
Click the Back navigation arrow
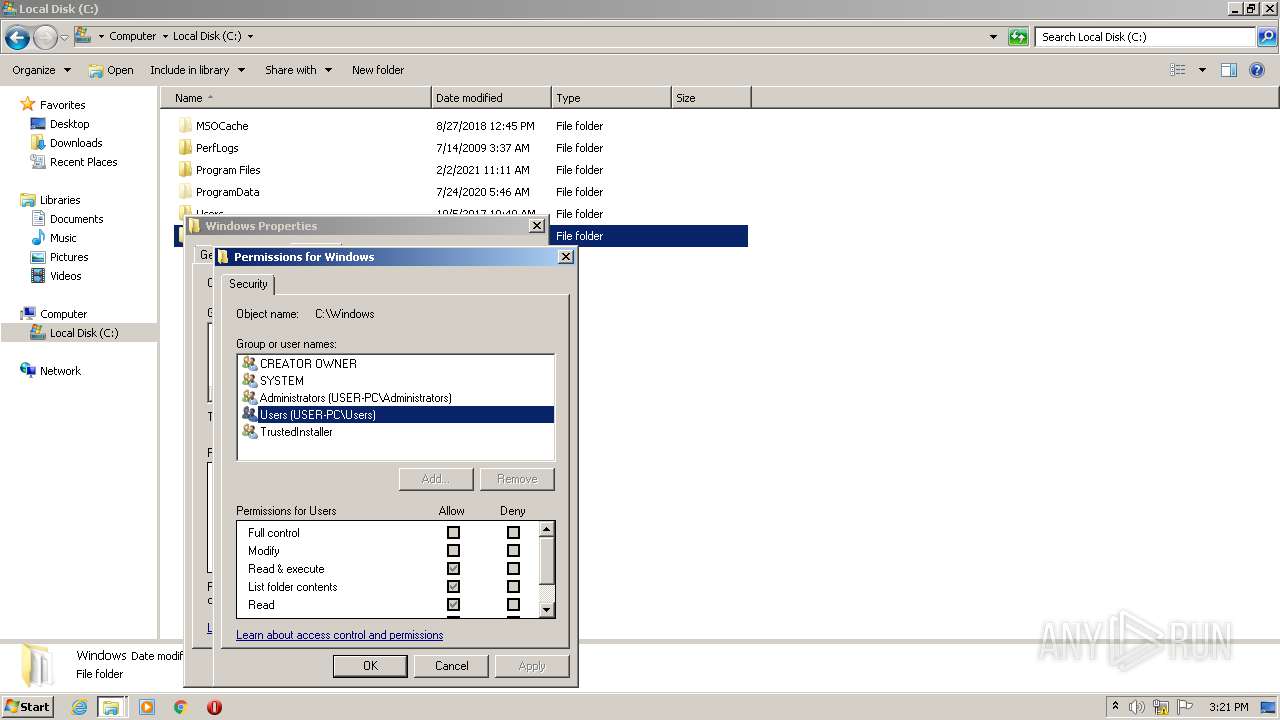tap(17, 38)
